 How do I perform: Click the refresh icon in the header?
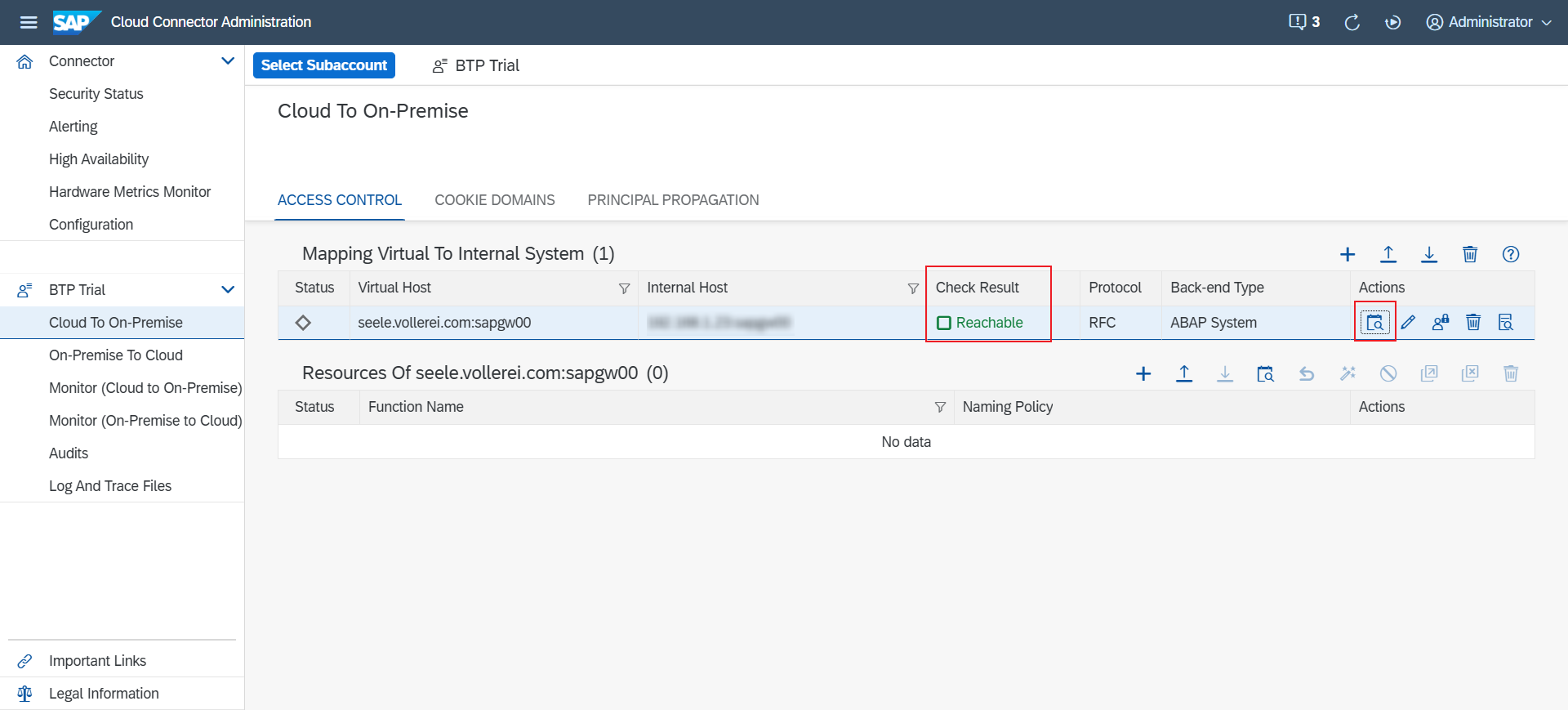[x=1352, y=22]
